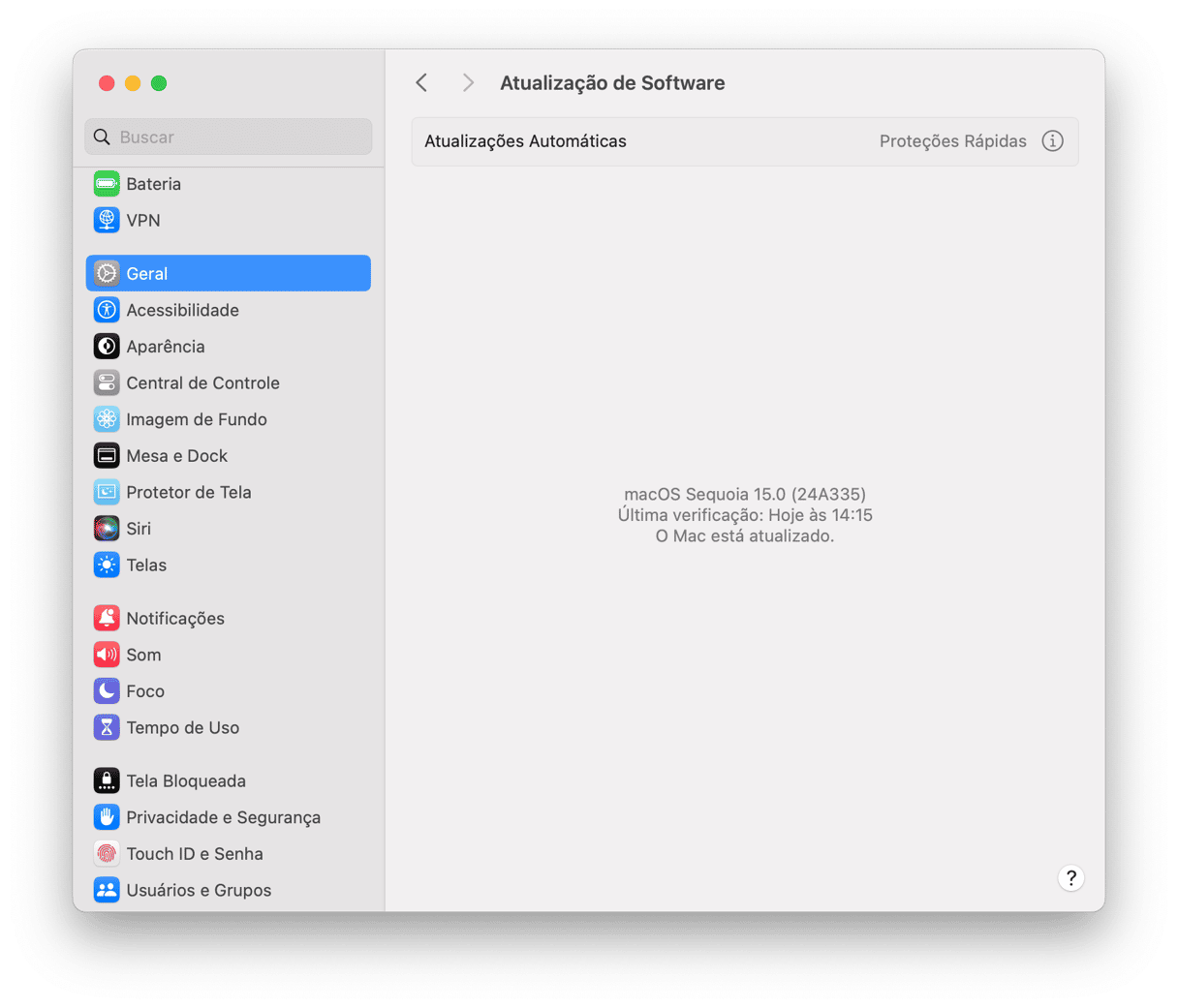Click the help question mark button
Image resolution: width=1178 pixels, height=1008 pixels.
(x=1070, y=878)
